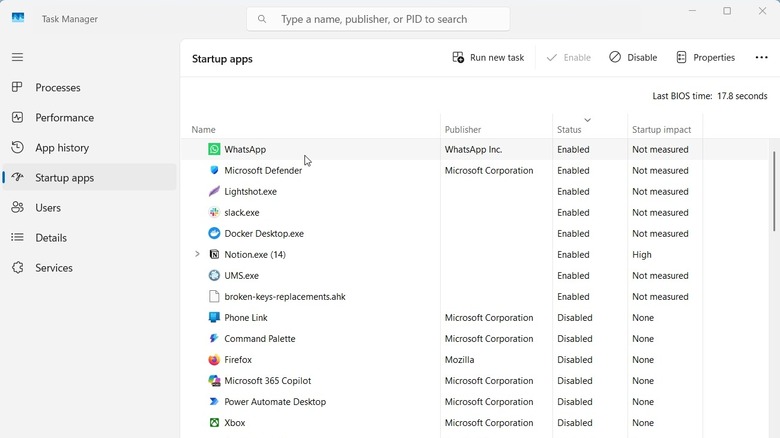Click the Status column sort chevron
780x438 pixels.
(x=587, y=120)
